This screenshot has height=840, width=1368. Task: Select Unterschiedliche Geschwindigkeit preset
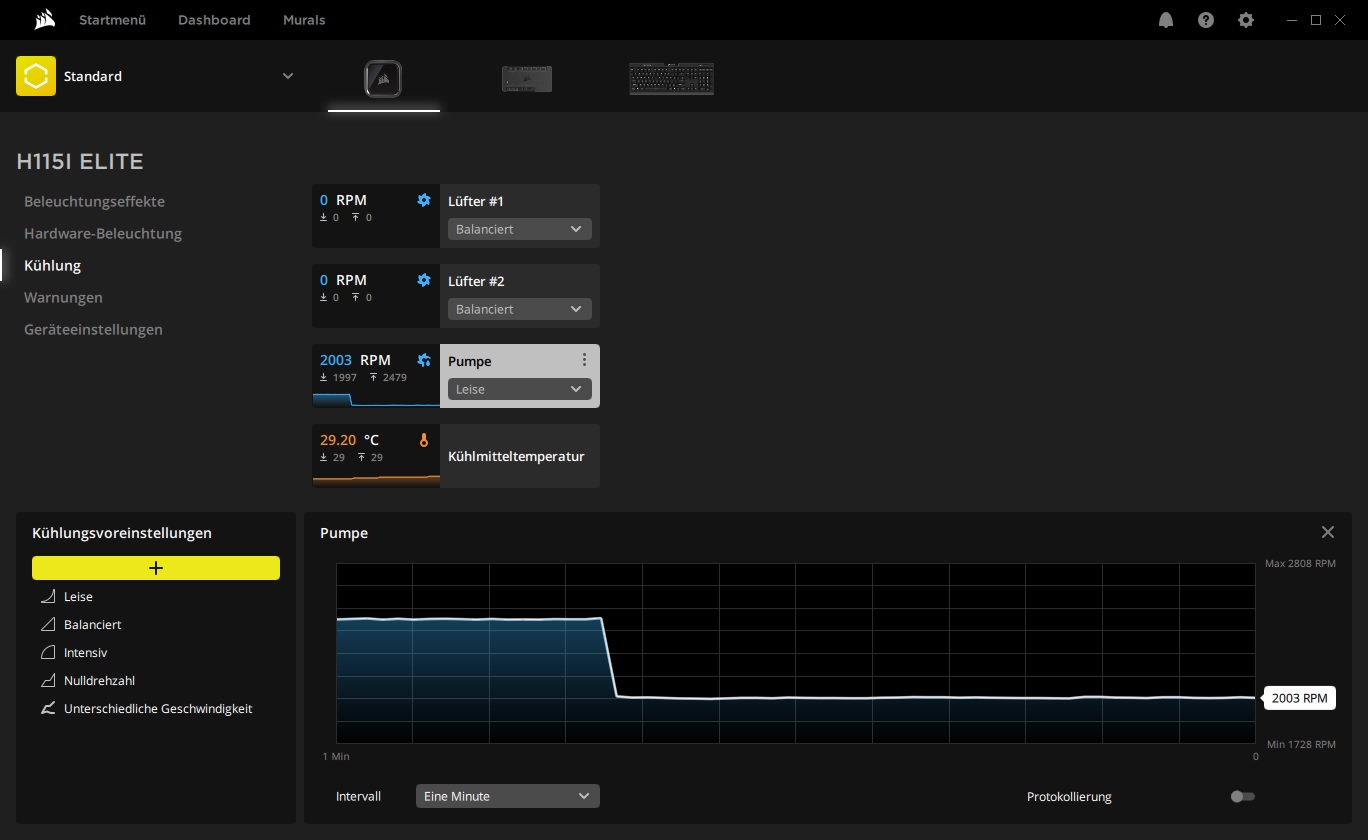coord(158,709)
